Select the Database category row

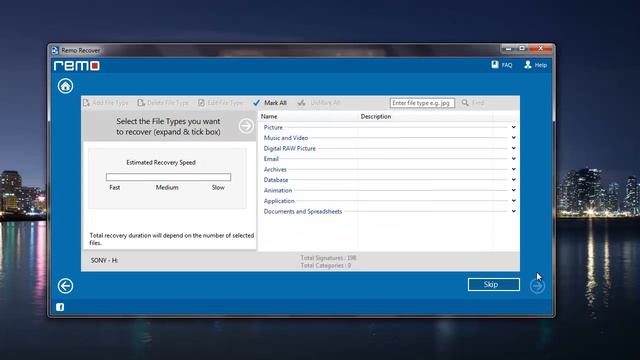pyautogui.click(x=389, y=180)
